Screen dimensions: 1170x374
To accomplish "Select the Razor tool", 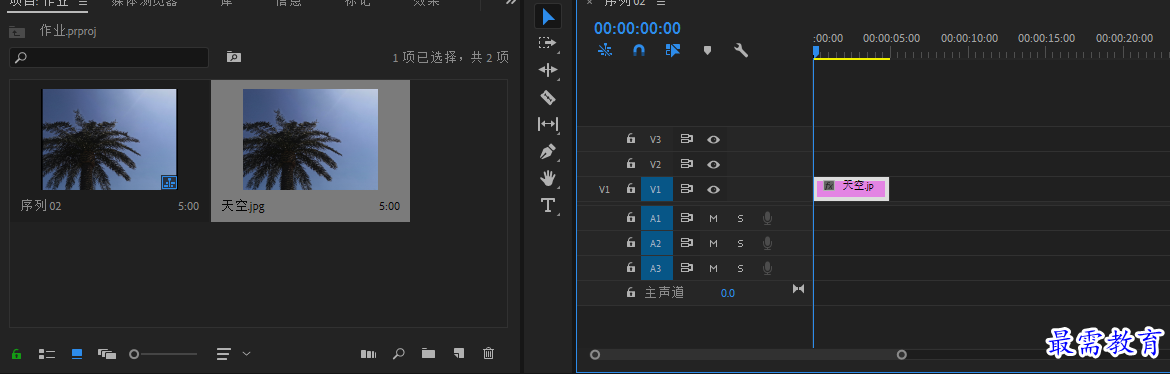I will [548, 97].
